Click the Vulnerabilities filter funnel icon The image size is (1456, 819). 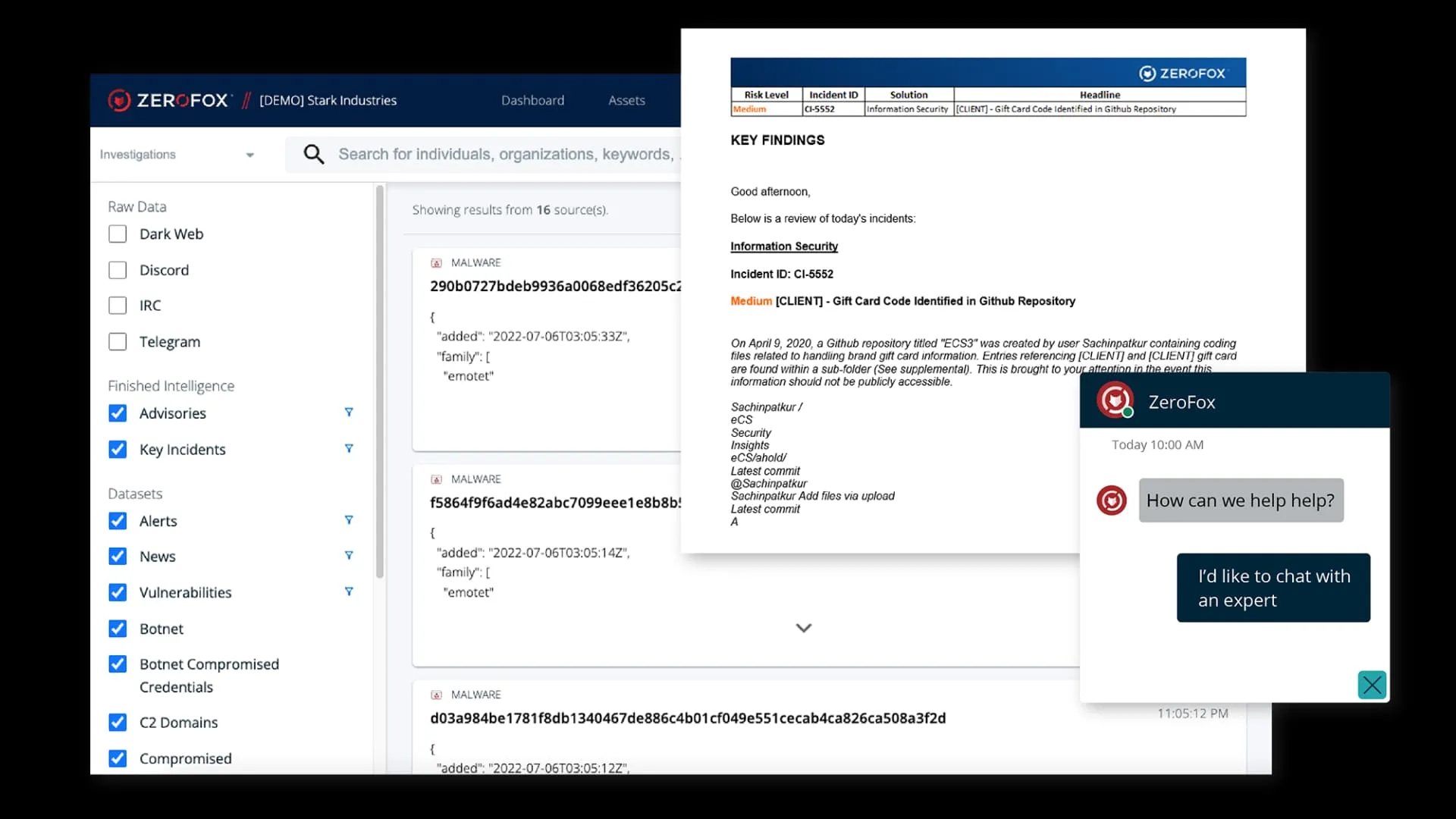coord(349,591)
